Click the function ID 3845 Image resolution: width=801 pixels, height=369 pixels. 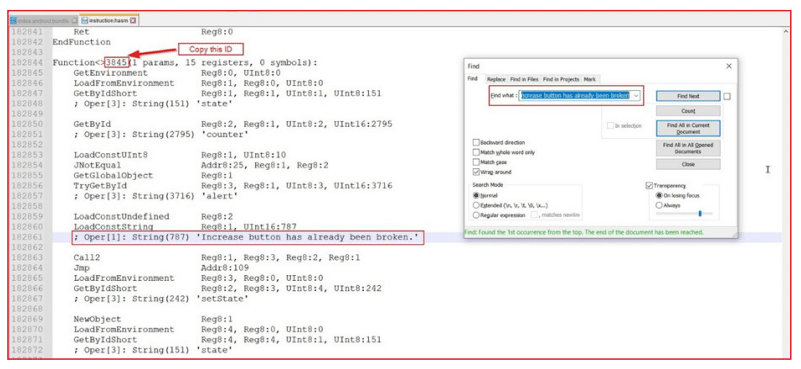pyautogui.click(x=116, y=63)
